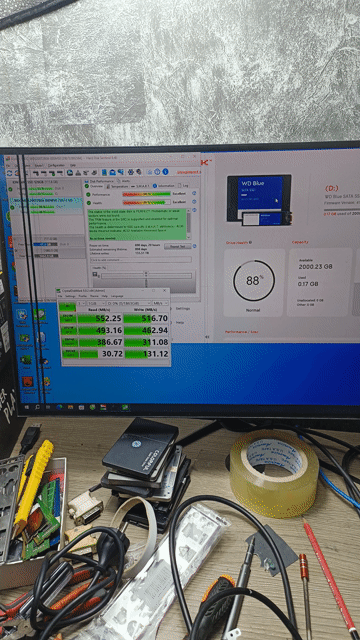Open the taskbar search icon

[38, 407]
